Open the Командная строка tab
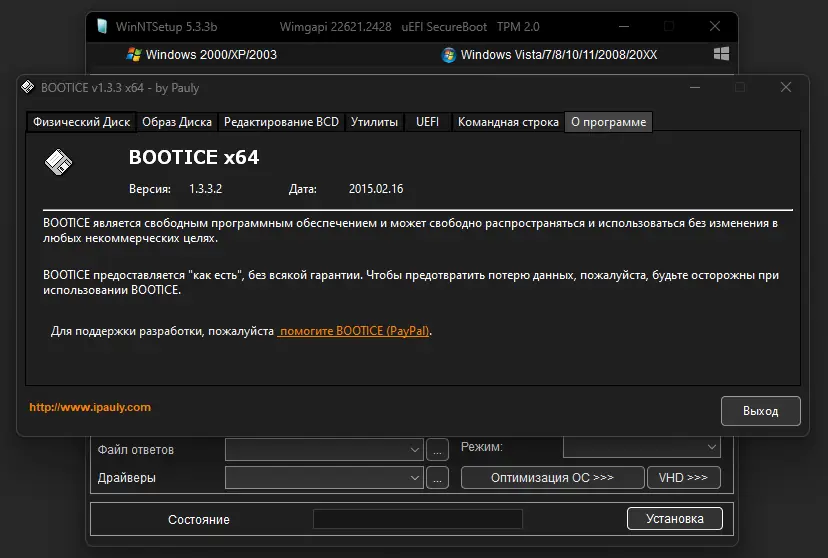 pyautogui.click(x=508, y=122)
